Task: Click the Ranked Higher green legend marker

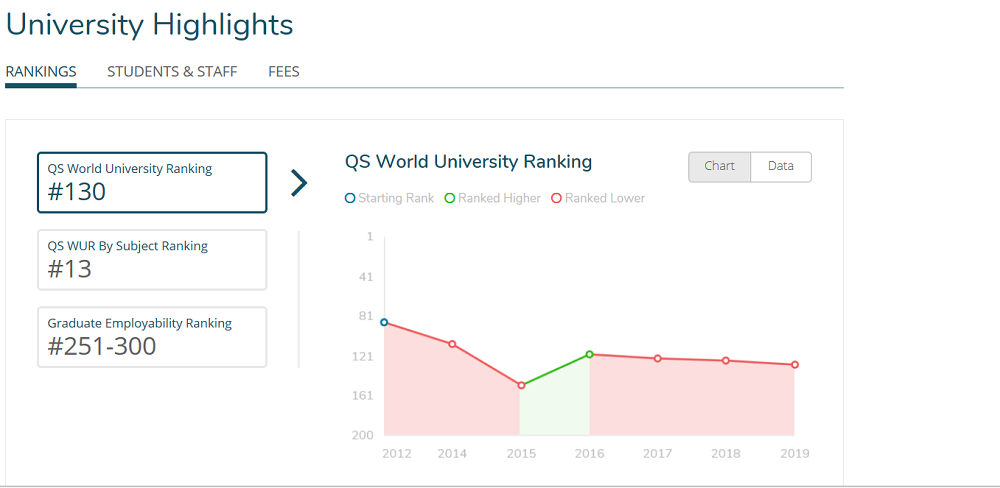Action: coord(450,198)
